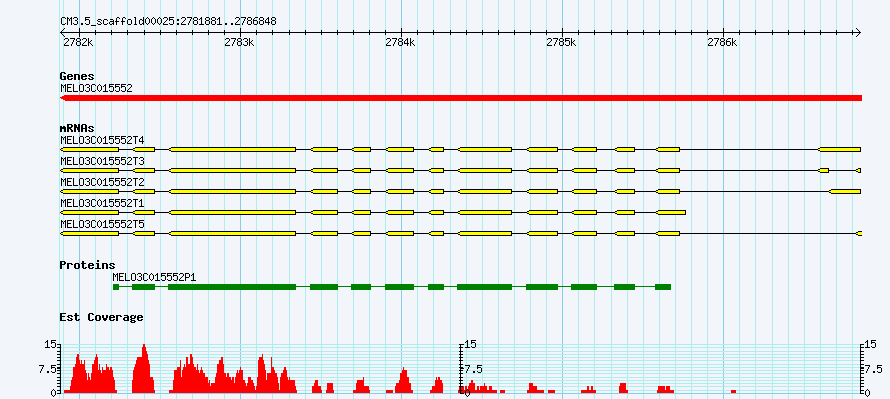Select the longest green exon of MELO3C015552P1
Viewport: 890px width, 399px height.
click(x=232, y=287)
